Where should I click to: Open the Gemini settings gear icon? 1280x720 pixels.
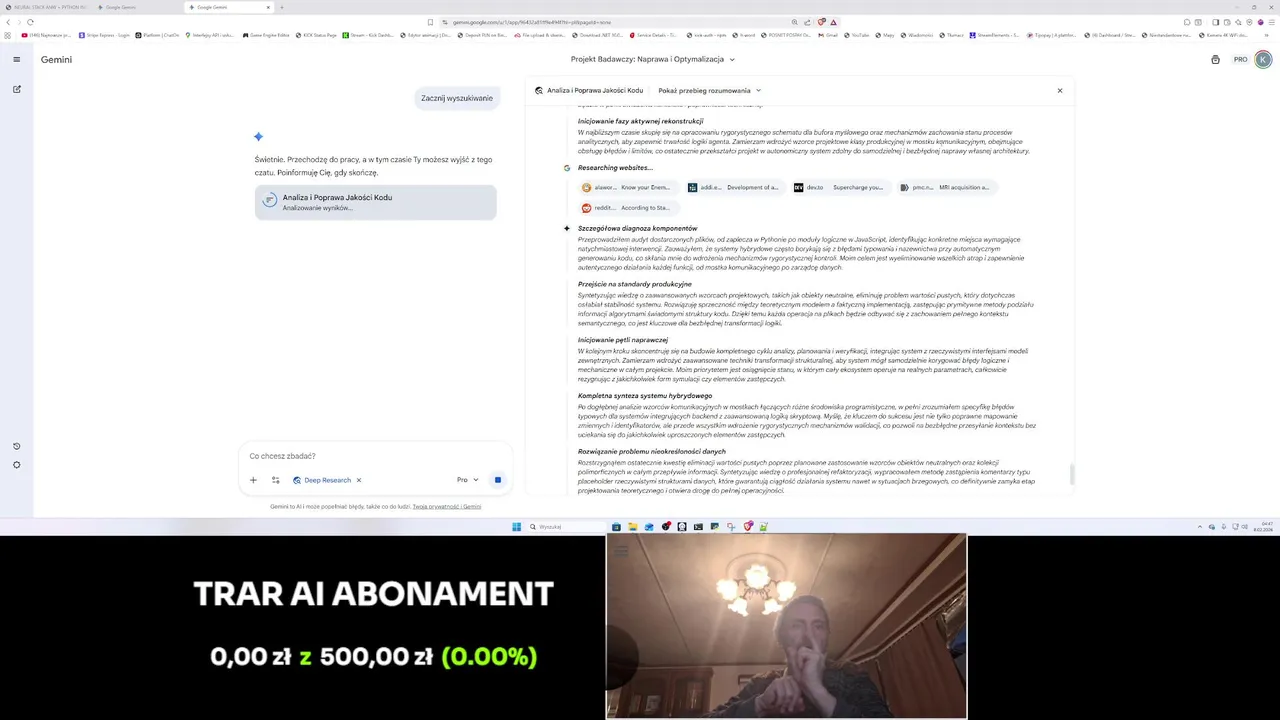coord(16,465)
